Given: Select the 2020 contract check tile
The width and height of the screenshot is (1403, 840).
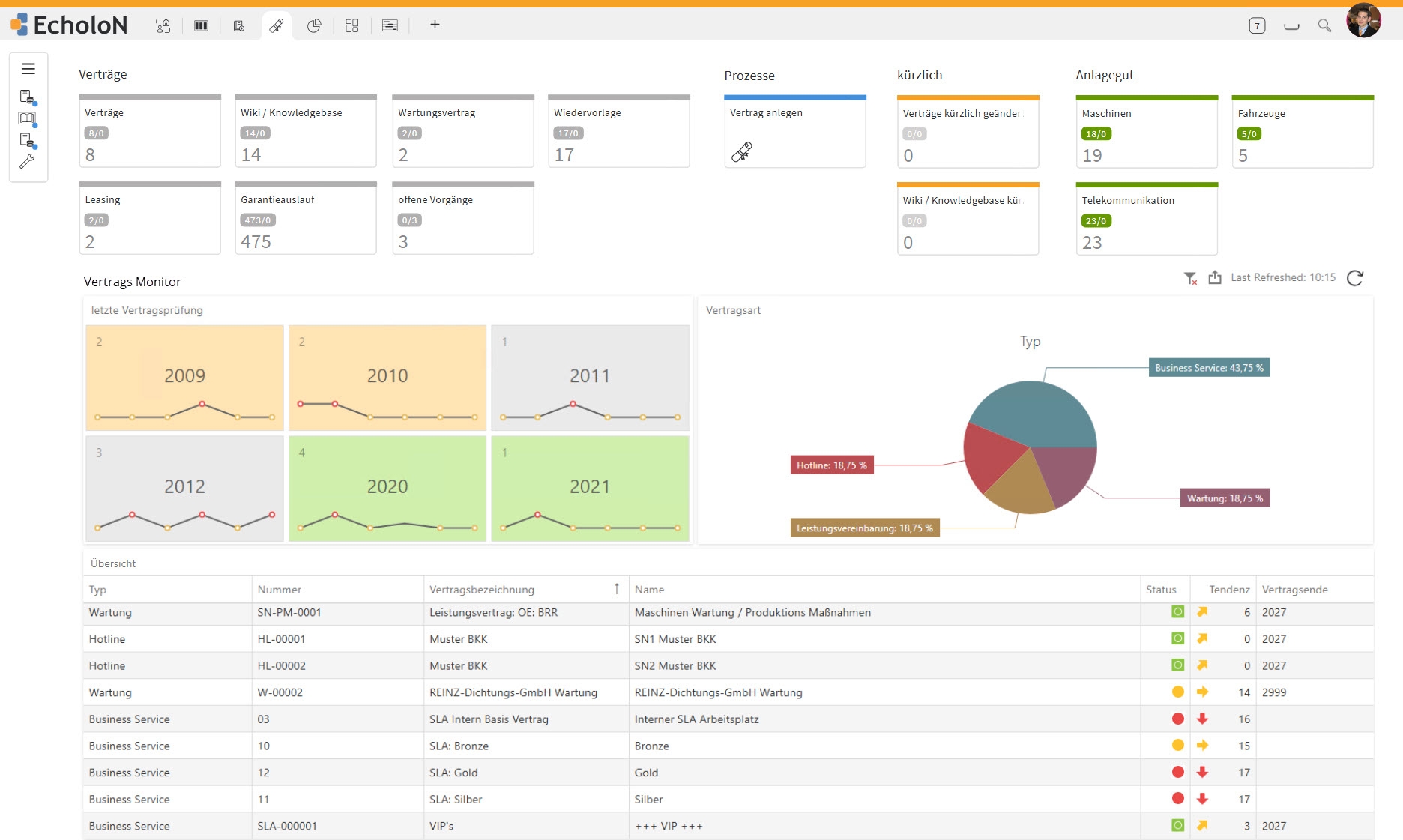Looking at the screenshot, I should pyautogui.click(x=387, y=489).
